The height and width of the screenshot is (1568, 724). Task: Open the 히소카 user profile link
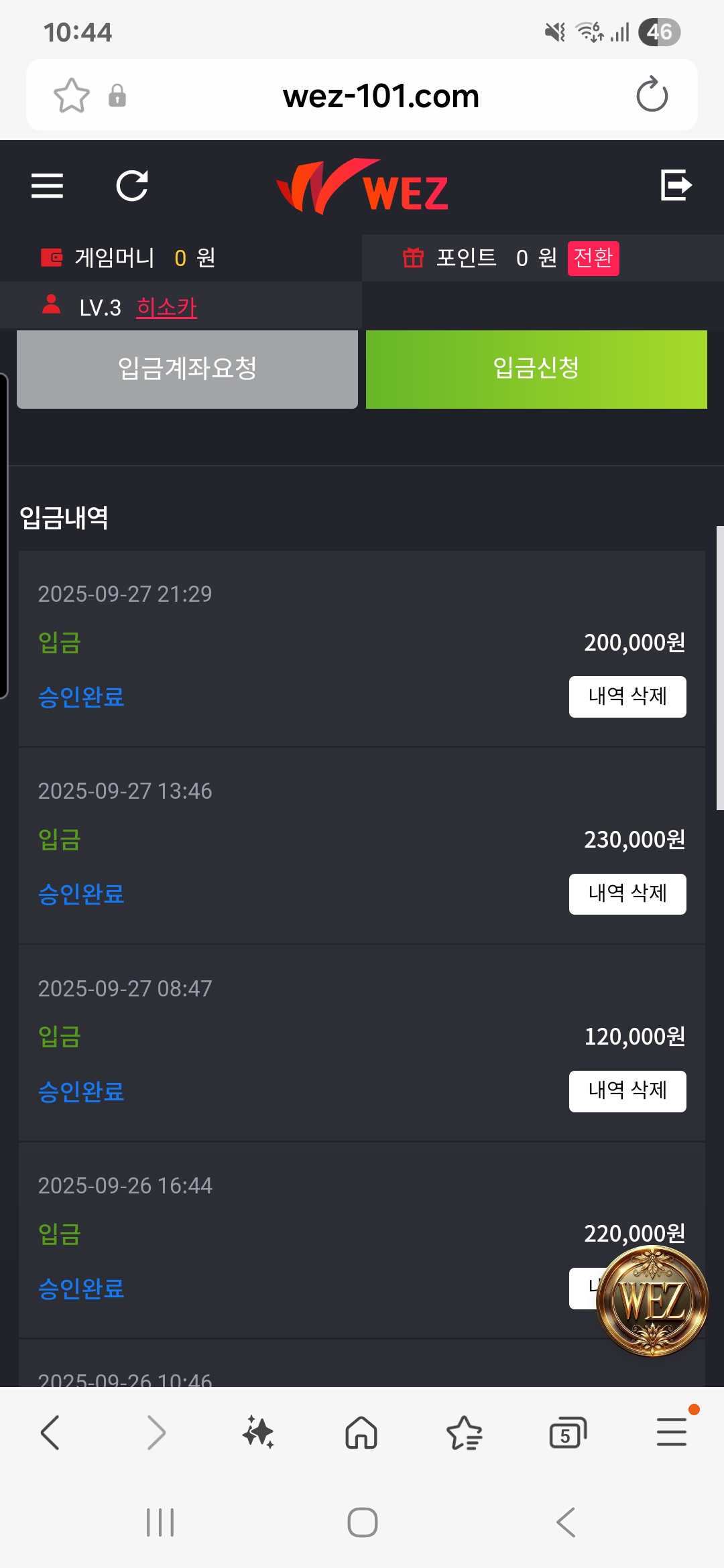coord(166,308)
